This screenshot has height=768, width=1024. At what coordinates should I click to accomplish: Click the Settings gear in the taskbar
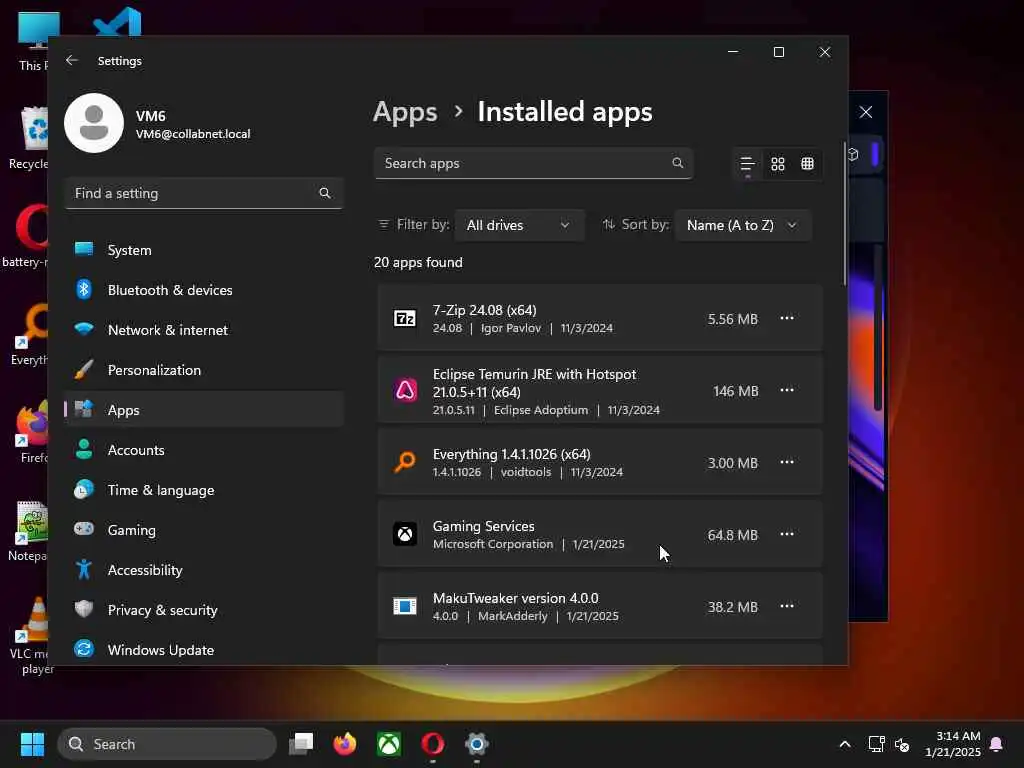point(477,744)
